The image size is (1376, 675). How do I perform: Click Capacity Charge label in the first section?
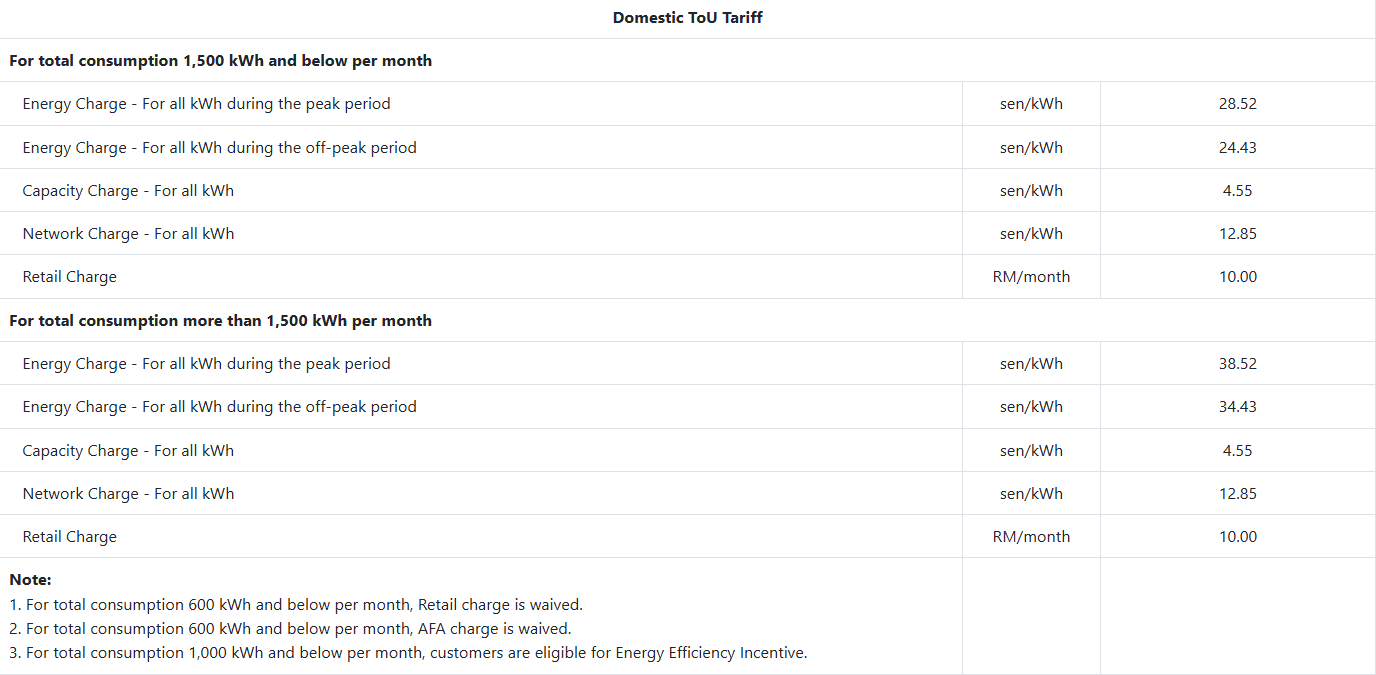[x=128, y=190]
